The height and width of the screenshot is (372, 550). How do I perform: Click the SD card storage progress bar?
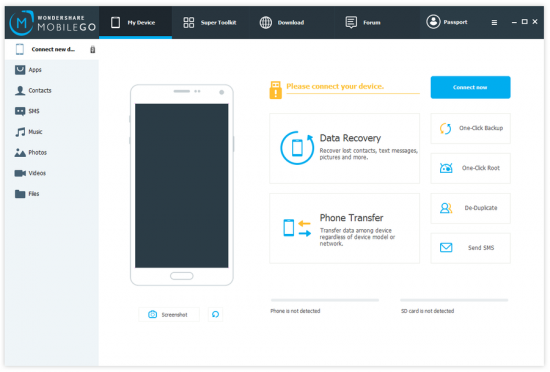[x=454, y=300]
